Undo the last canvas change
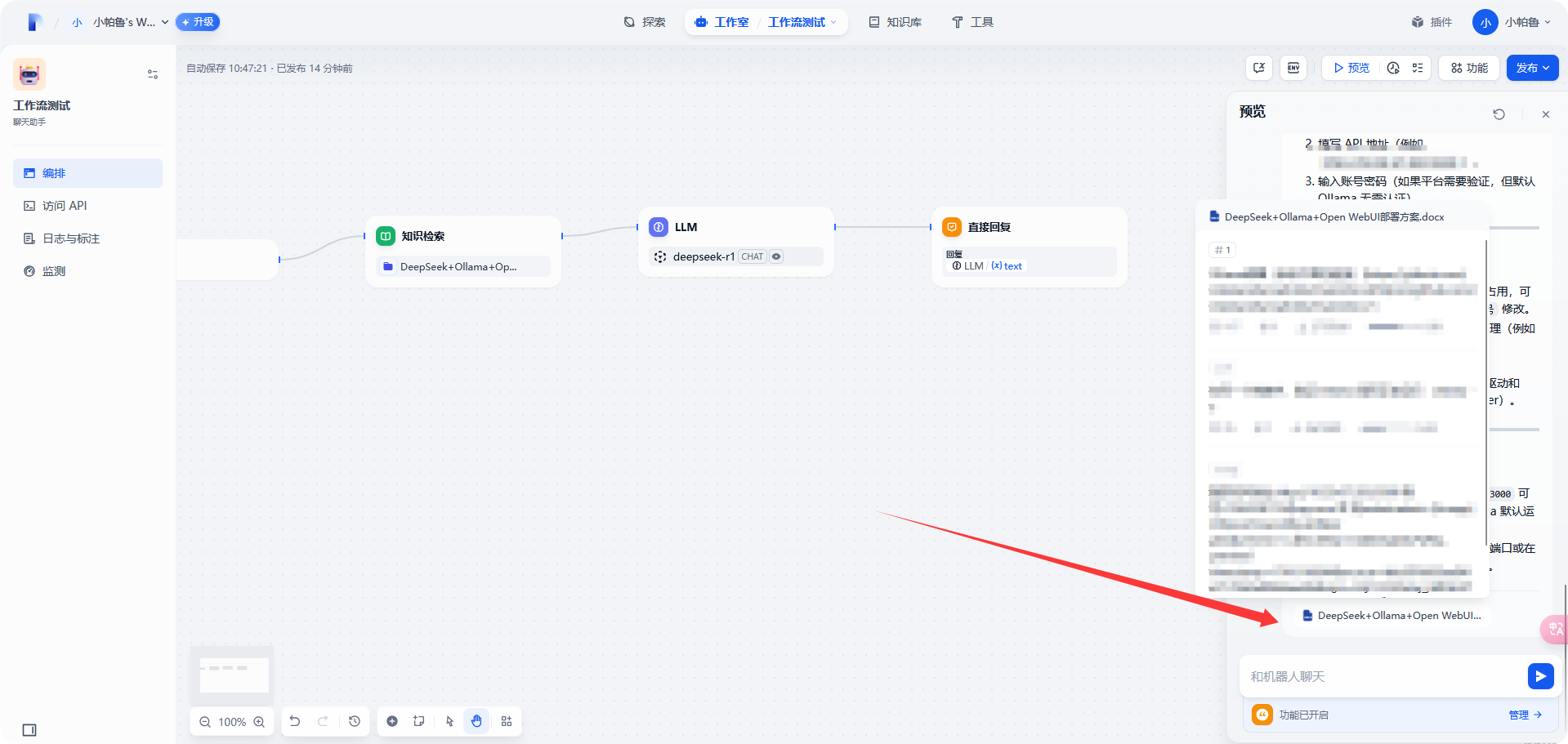The height and width of the screenshot is (744, 1568). coord(295,721)
